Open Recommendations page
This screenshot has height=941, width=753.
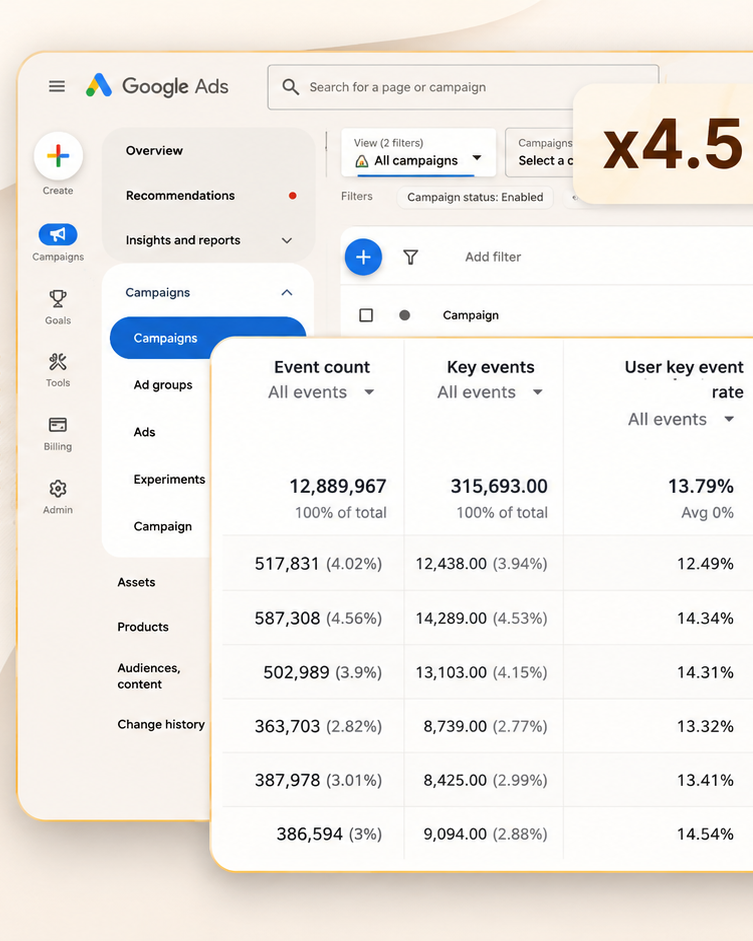pos(180,196)
